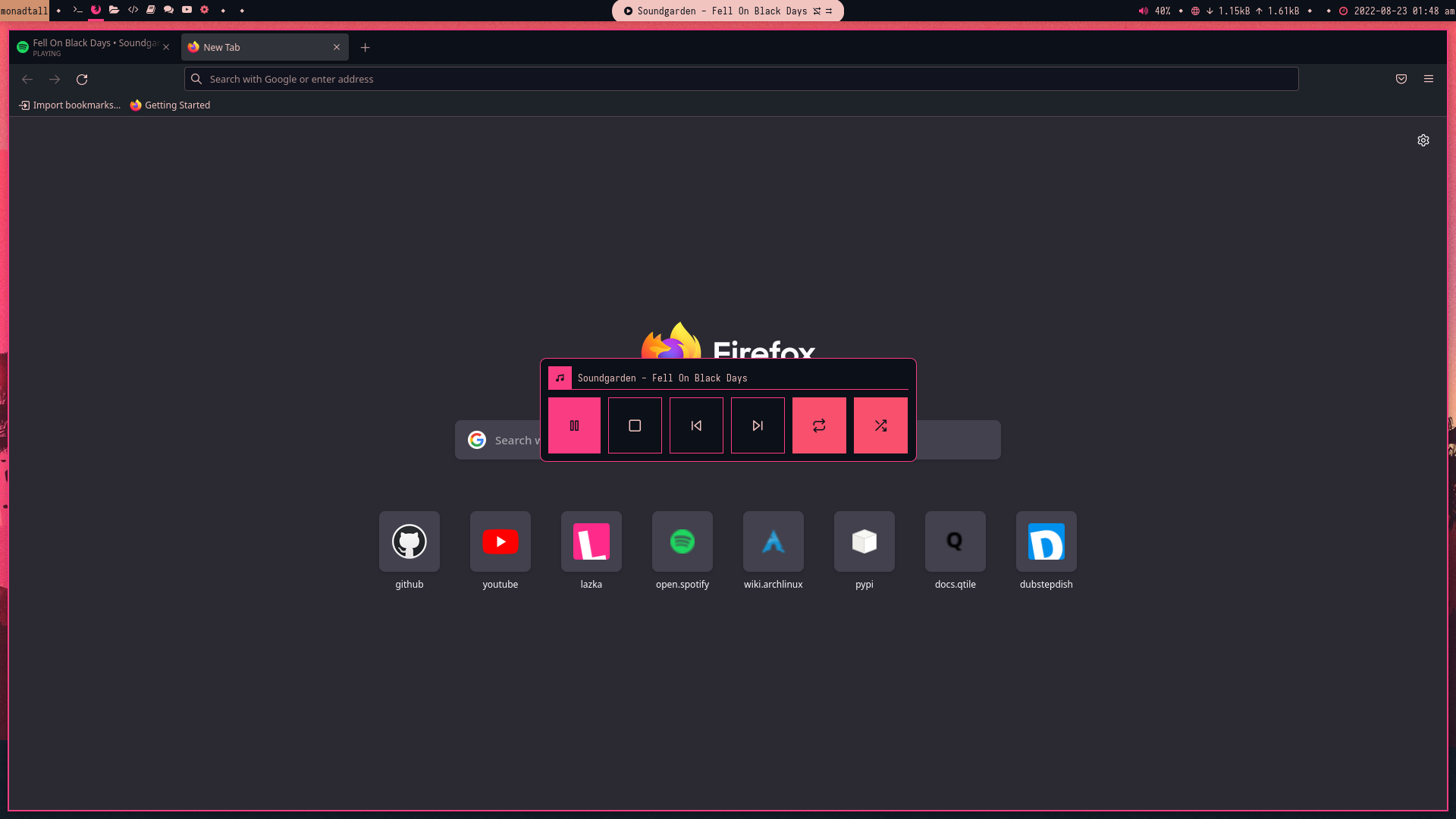Switch to the chat workspace icon
Viewport: 1456px width, 819px height.
coord(168,10)
